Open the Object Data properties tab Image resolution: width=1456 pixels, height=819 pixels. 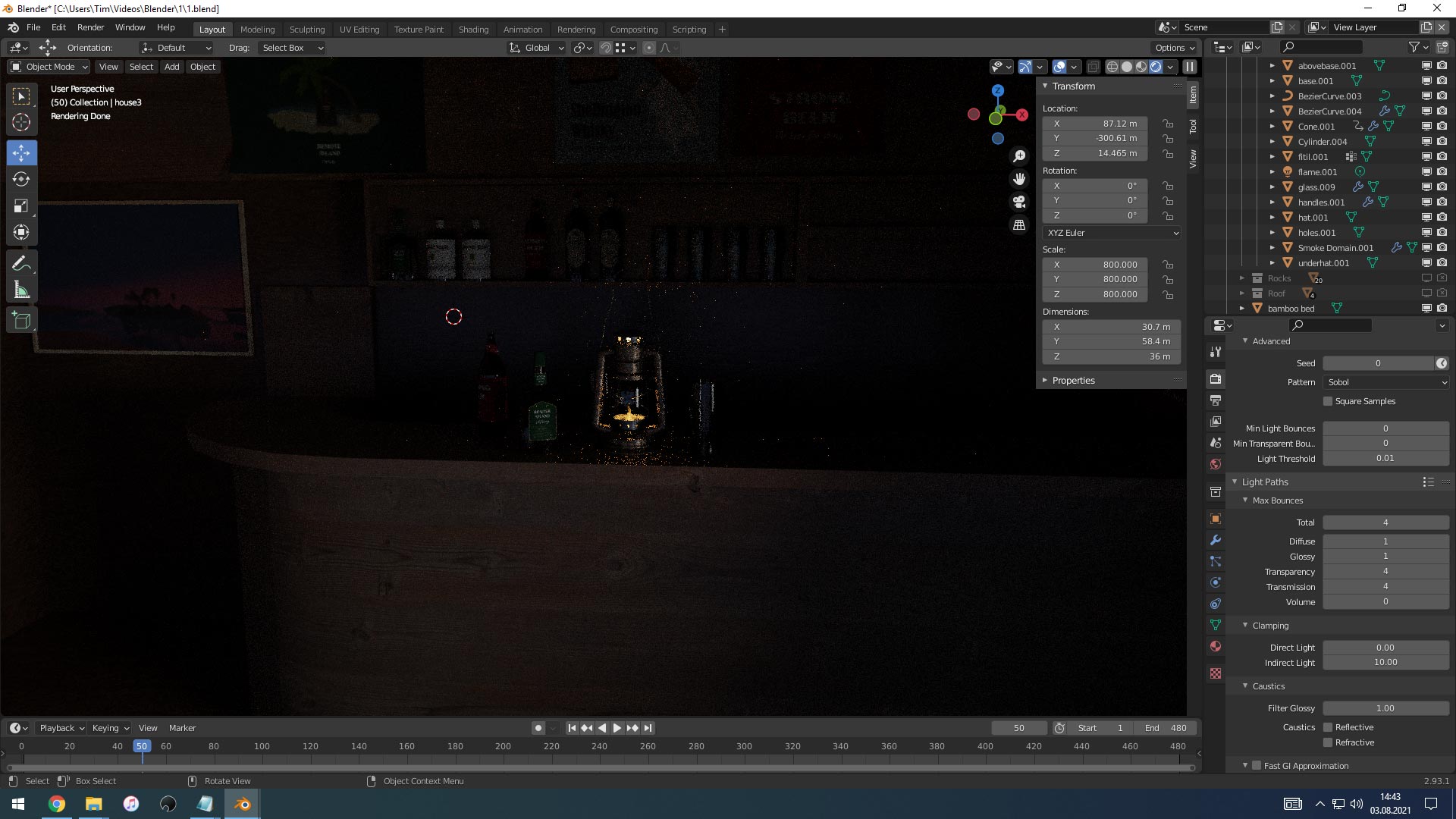tap(1216, 625)
